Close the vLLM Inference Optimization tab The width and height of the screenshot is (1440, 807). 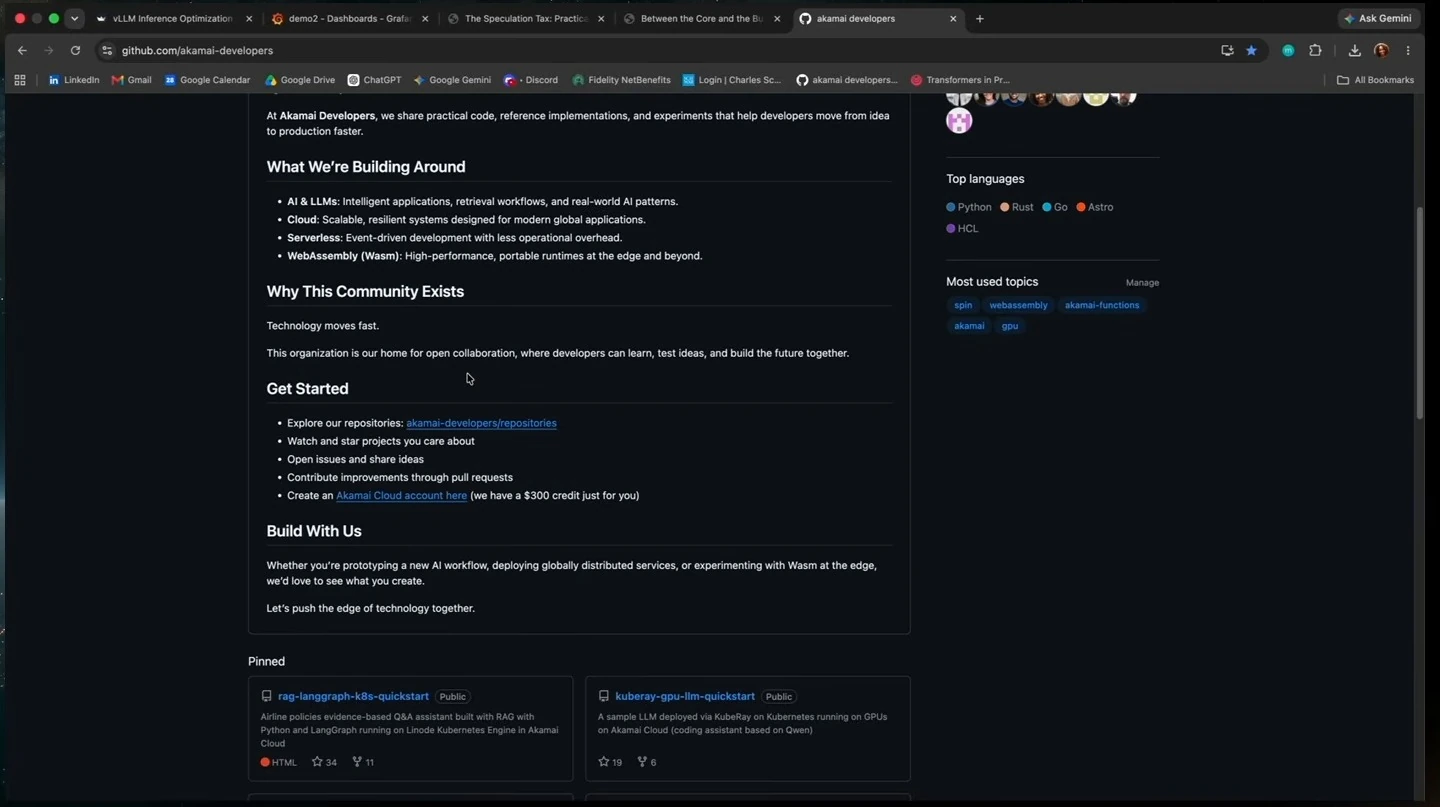pyautogui.click(x=249, y=19)
